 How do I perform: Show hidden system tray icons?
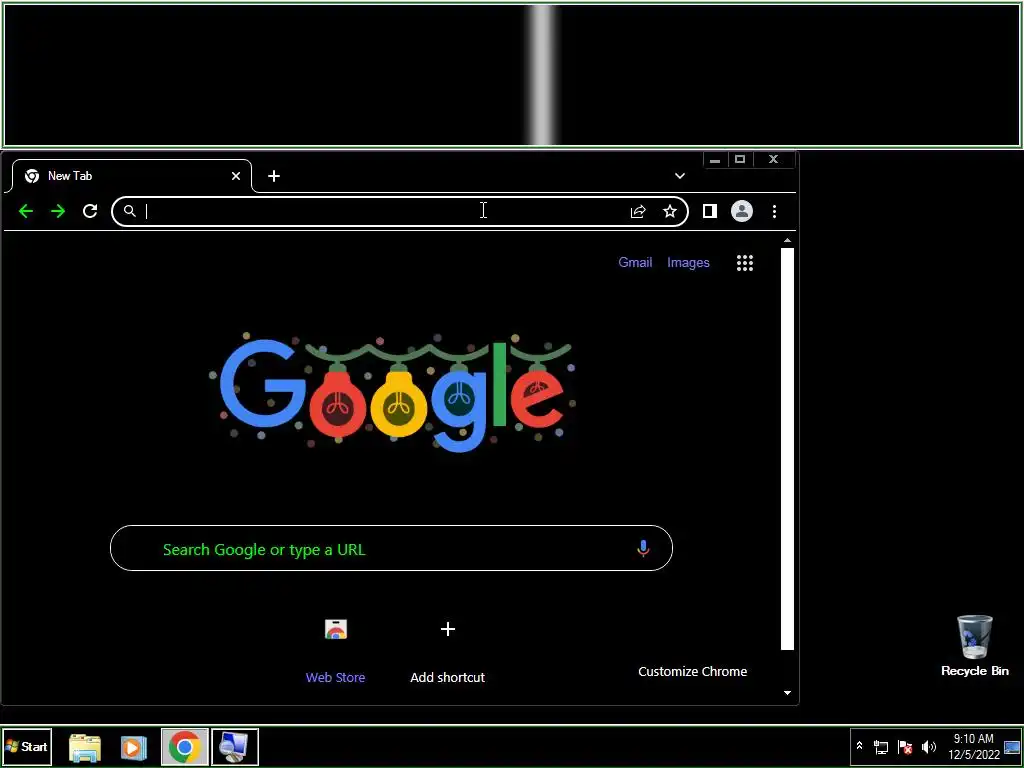coord(859,746)
